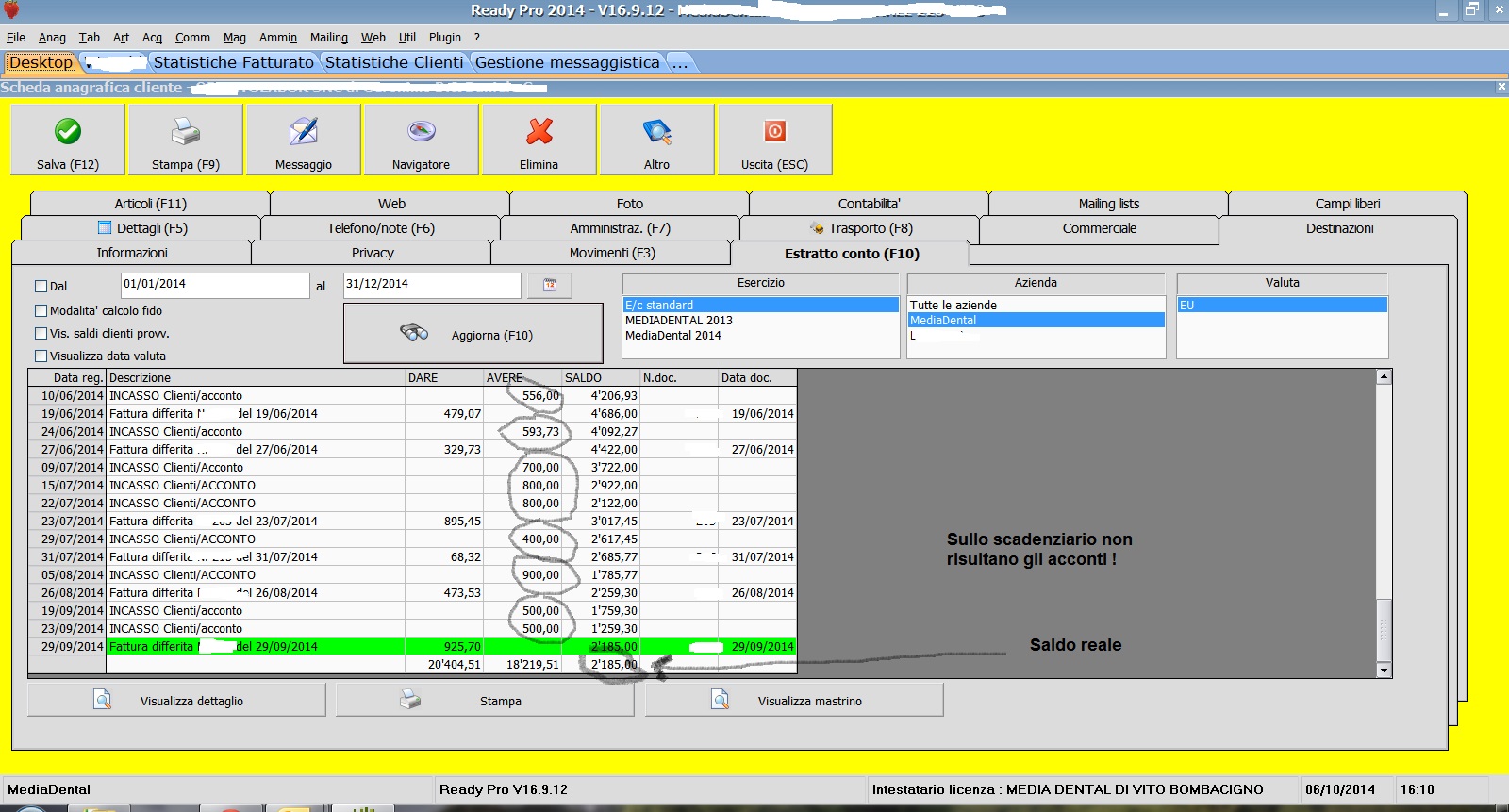Open the Messaggio compose icon
1509x812 pixels.
[304, 131]
